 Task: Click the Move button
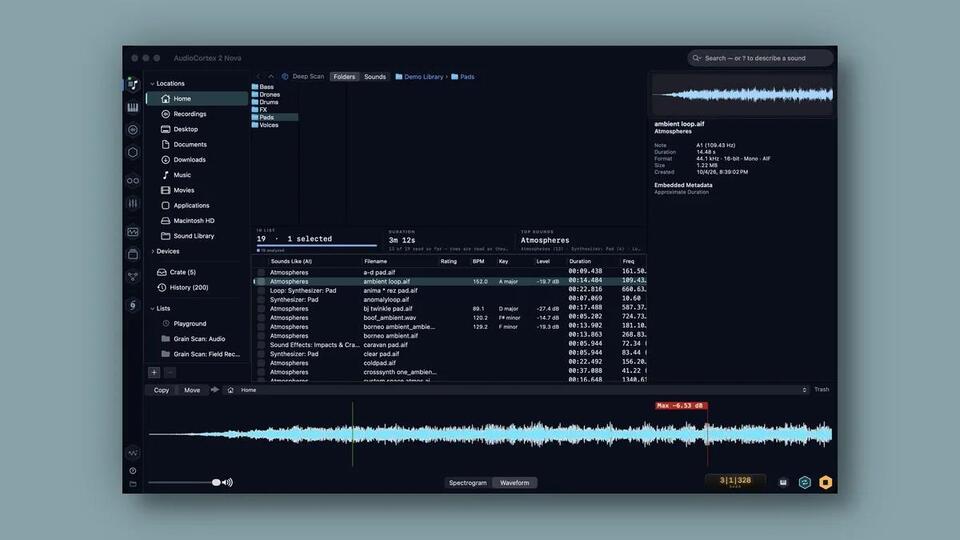click(192, 390)
